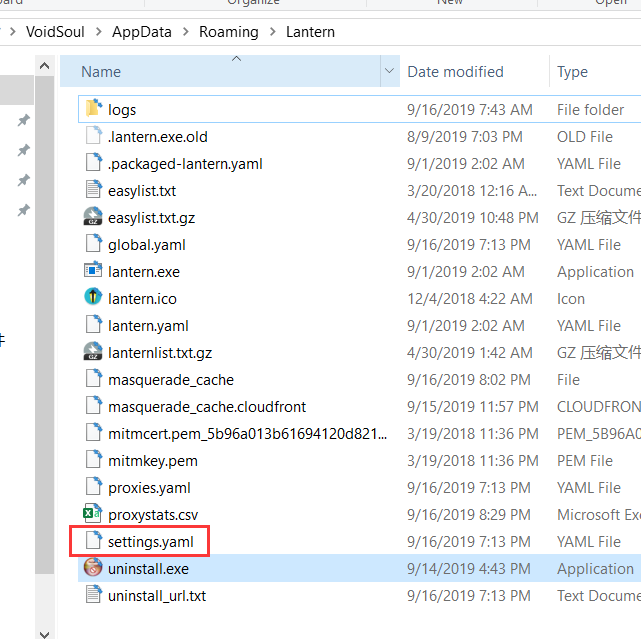Select the file named settings.yaml
The height and width of the screenshot is (639, 641).
[x=151, y=542]
